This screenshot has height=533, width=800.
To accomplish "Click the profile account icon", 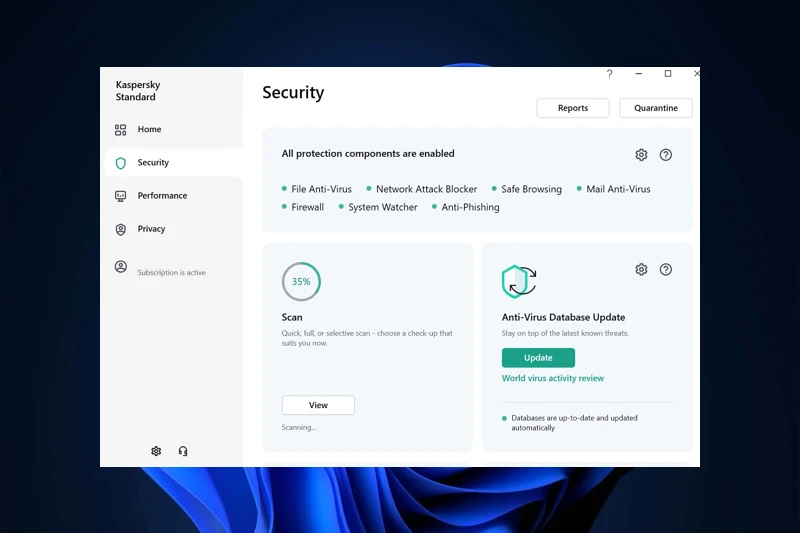I will point(120,267).
